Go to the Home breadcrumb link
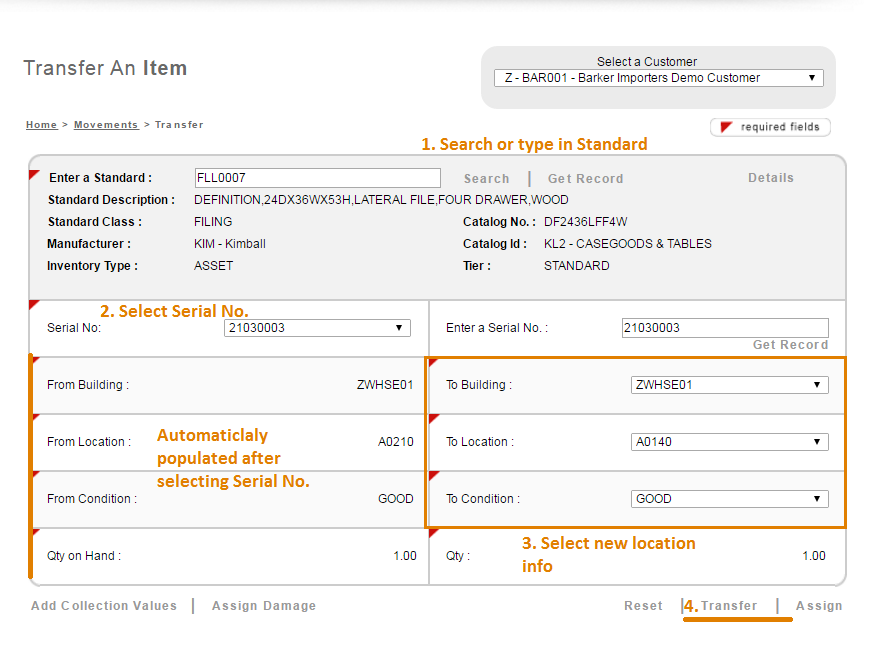 click(x=41, y=125)
